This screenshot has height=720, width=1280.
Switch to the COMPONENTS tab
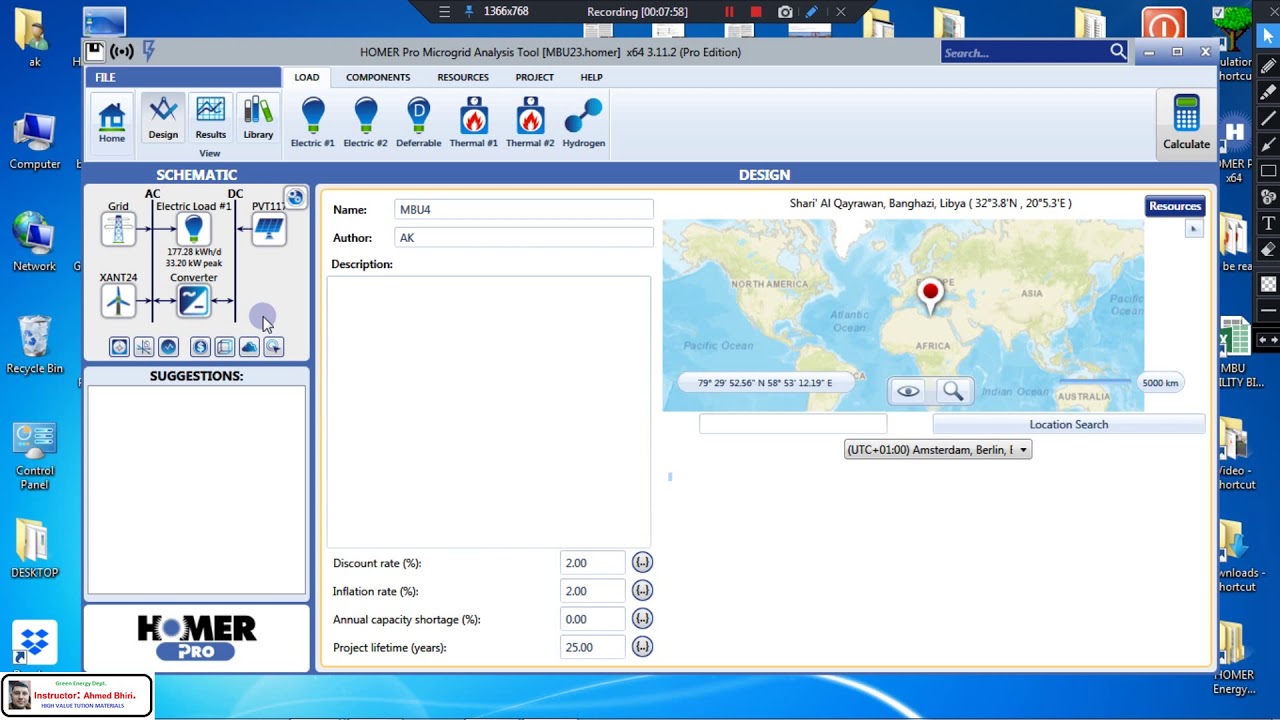point(378,77)
